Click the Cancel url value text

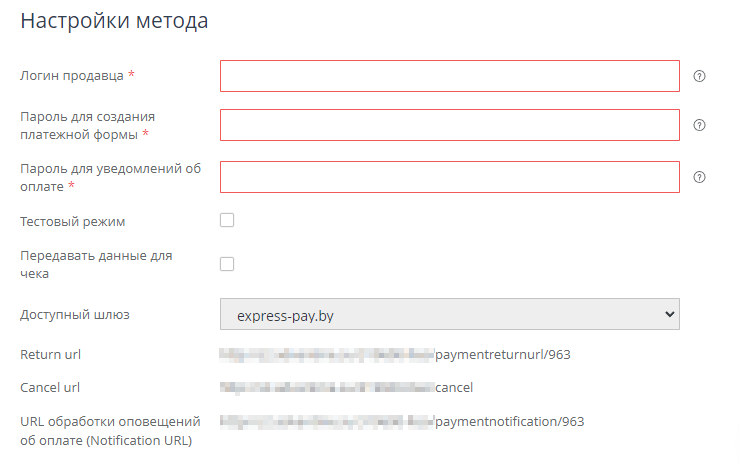pos(350,388)
